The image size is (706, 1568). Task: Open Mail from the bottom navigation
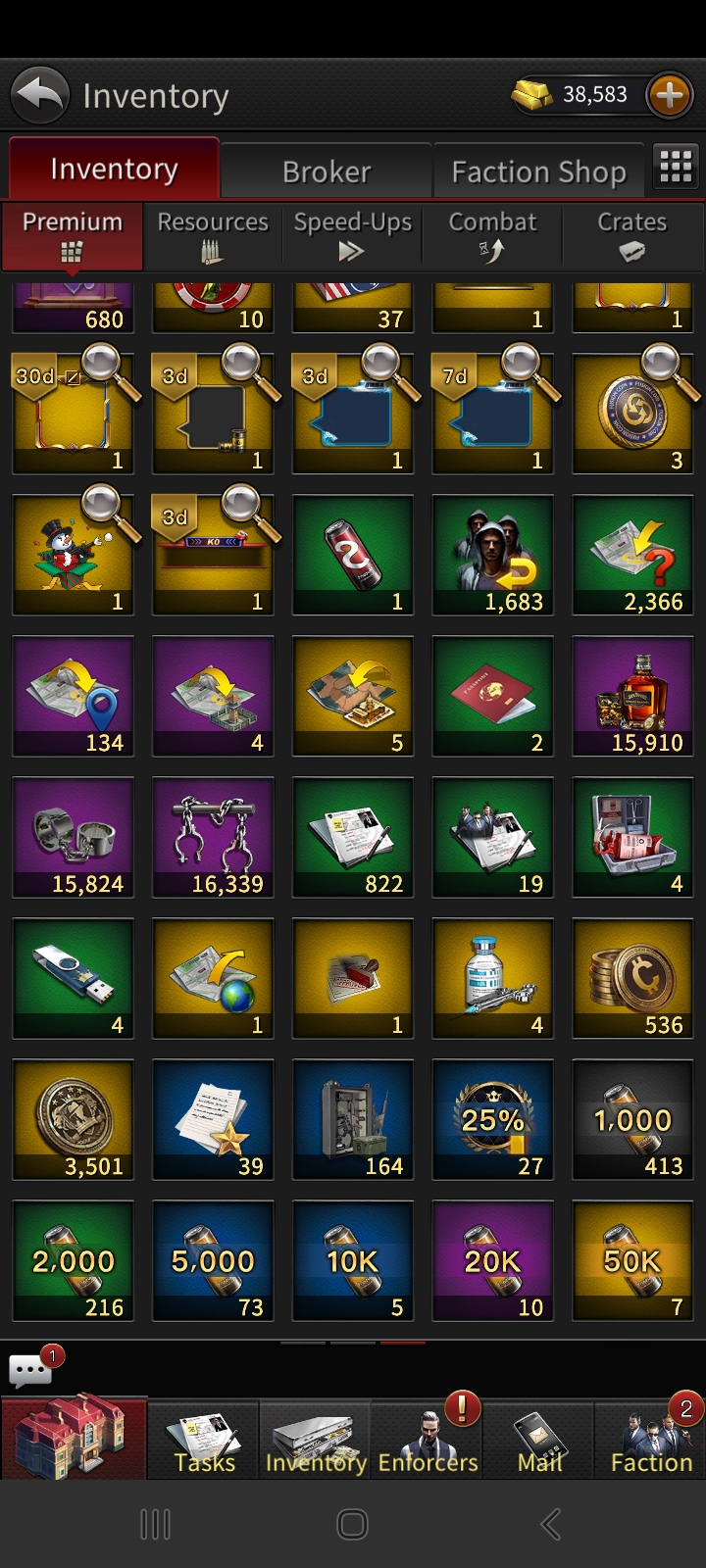coord(539,1439)
